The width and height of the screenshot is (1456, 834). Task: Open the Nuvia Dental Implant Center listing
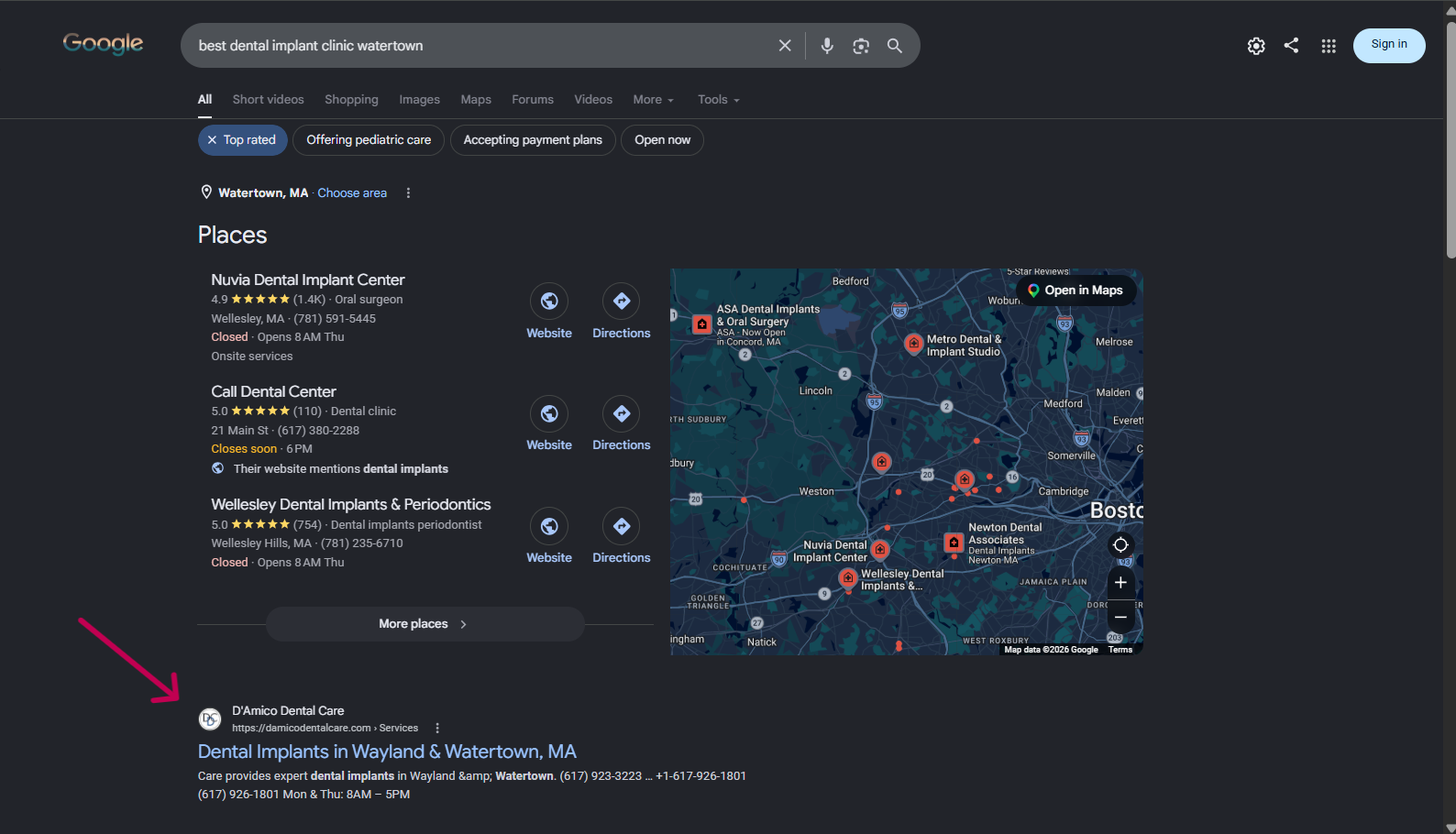[308, 280]
